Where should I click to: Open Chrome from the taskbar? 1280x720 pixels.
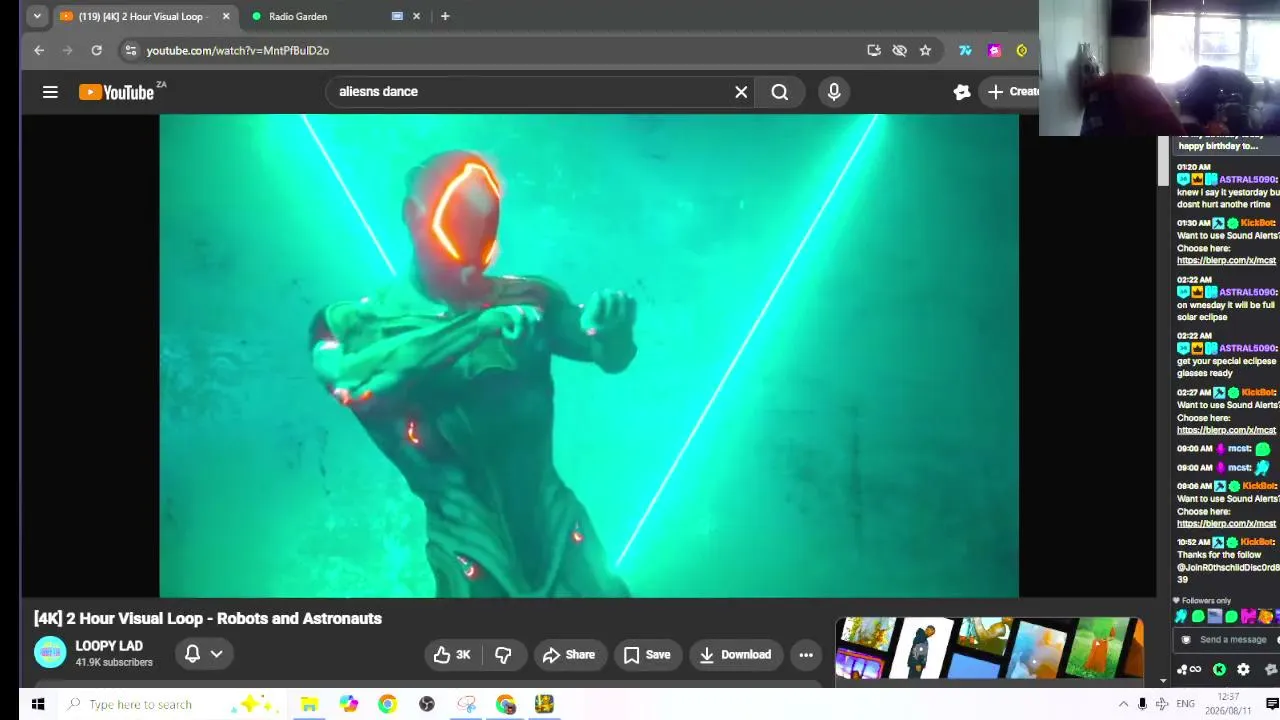click(387, 704)
